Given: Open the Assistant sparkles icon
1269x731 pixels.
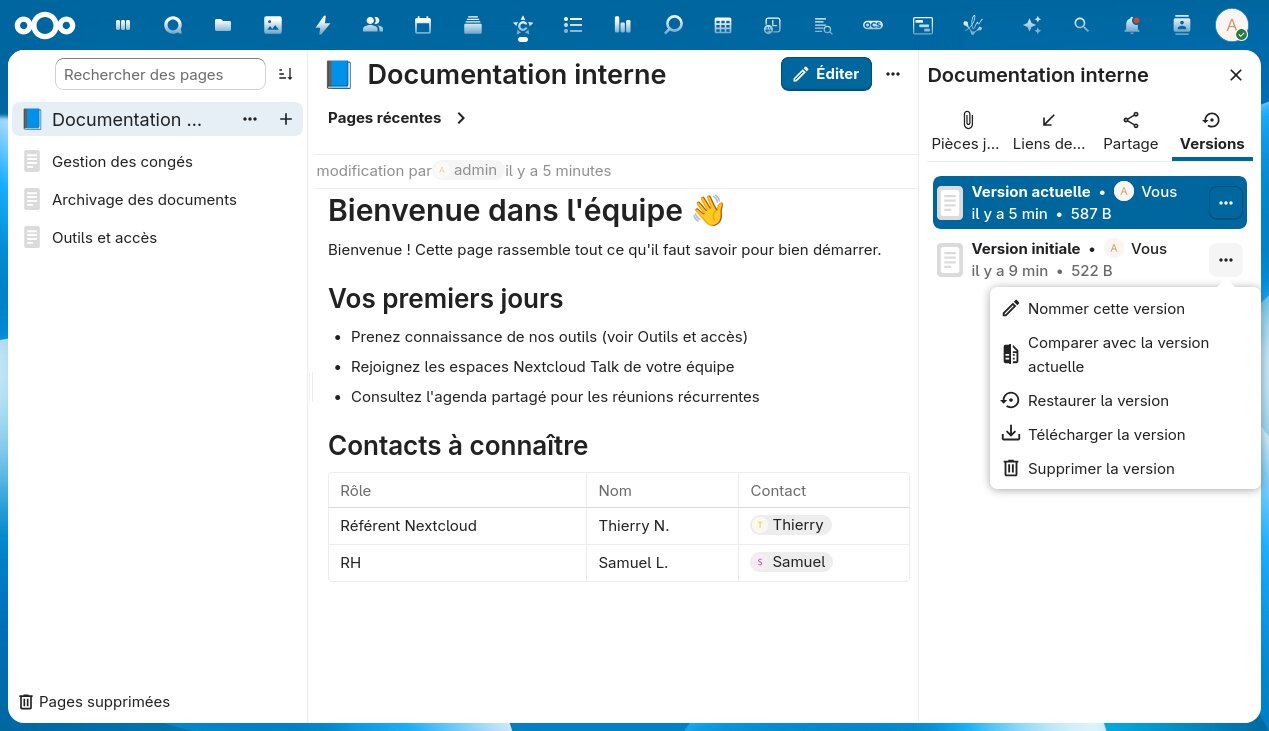Looking at the screenshot, I should (1032, 25).
